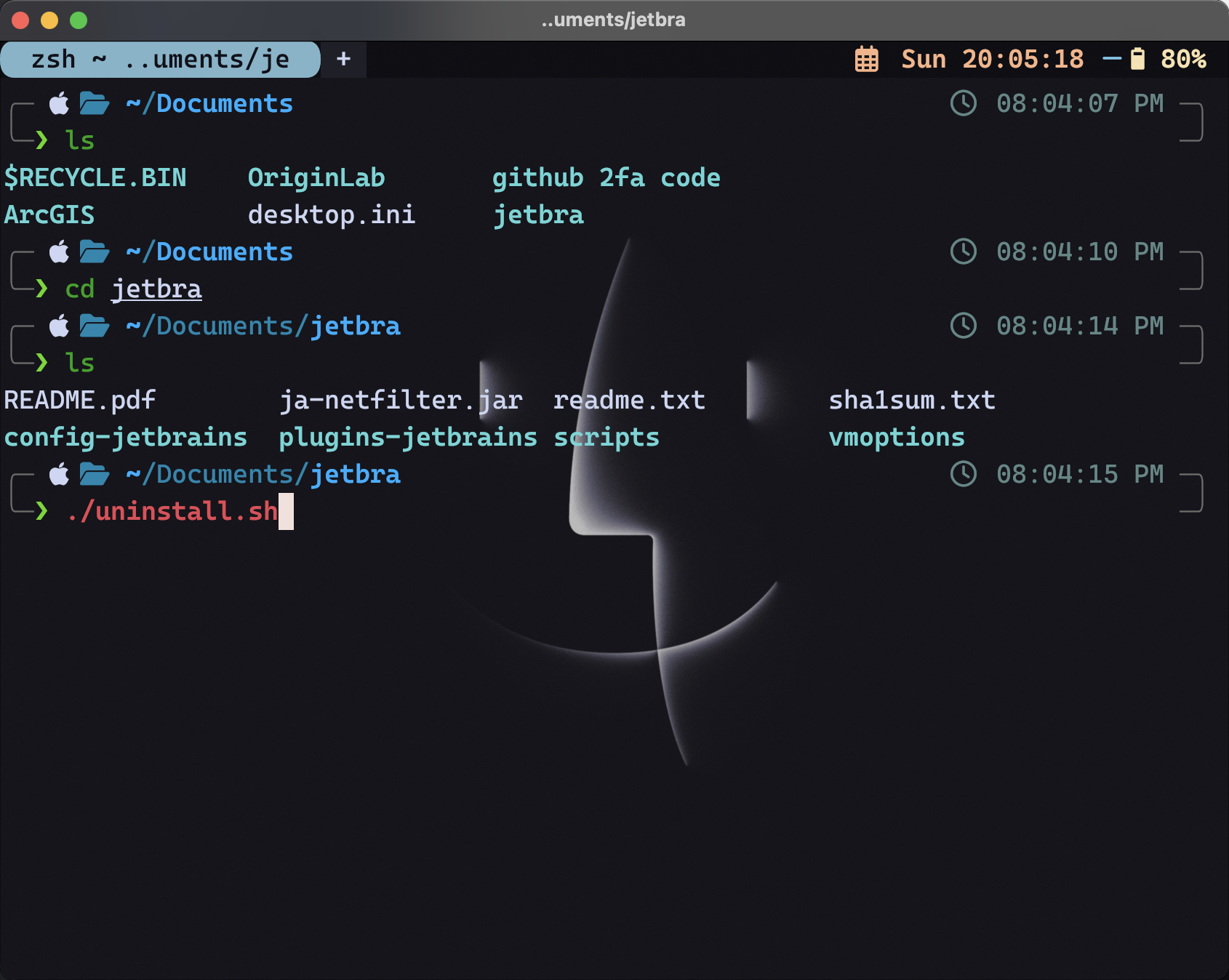Click the Apple logo in 08:04:15 PM prompt
Screen dimensions: 1229x980
point(60,474)
